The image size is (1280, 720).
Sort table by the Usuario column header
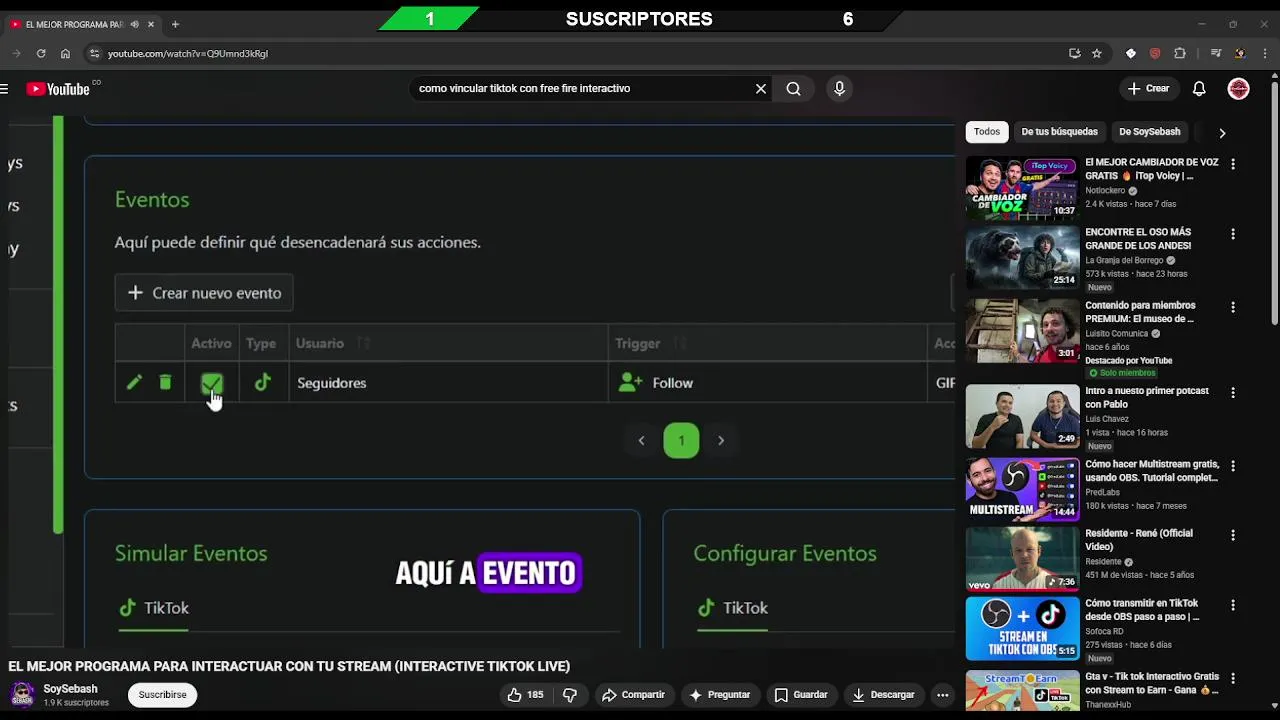[320, 343]
